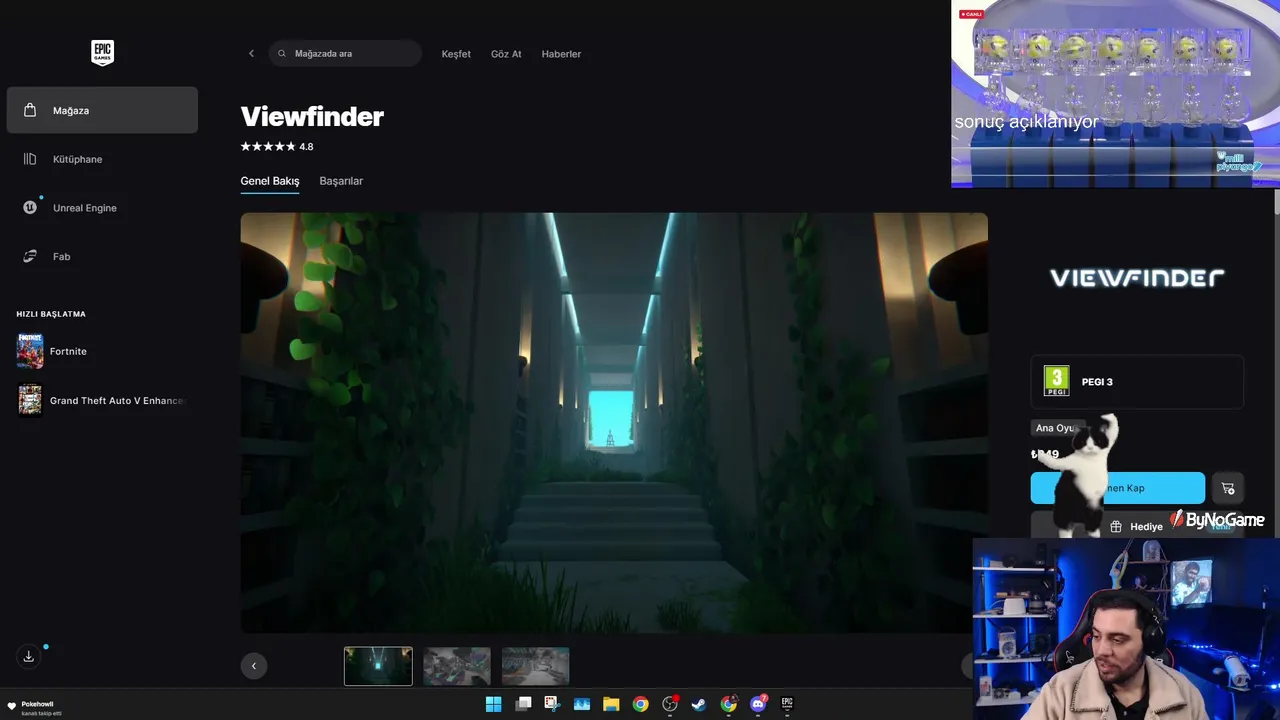This screenshot has width=1280, height=720.
Task: Click the main Viewfinder corridor media preview
Action: point(614,422)
